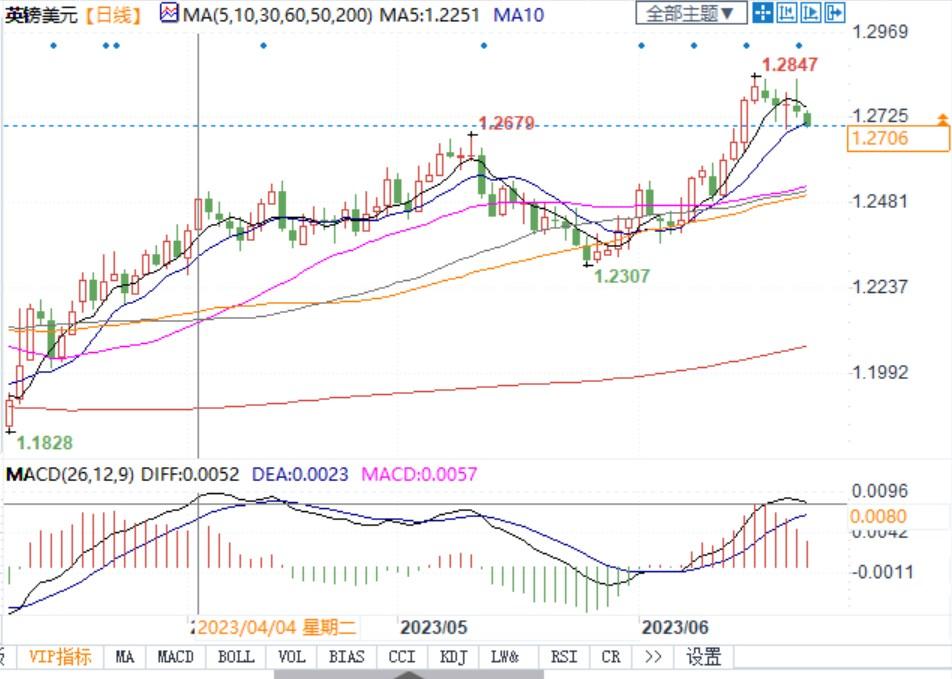Click the orange price alert arrow on axis
Image resolution: width=952 pixels, height=679 pixels.
click(x=941, y=119)
